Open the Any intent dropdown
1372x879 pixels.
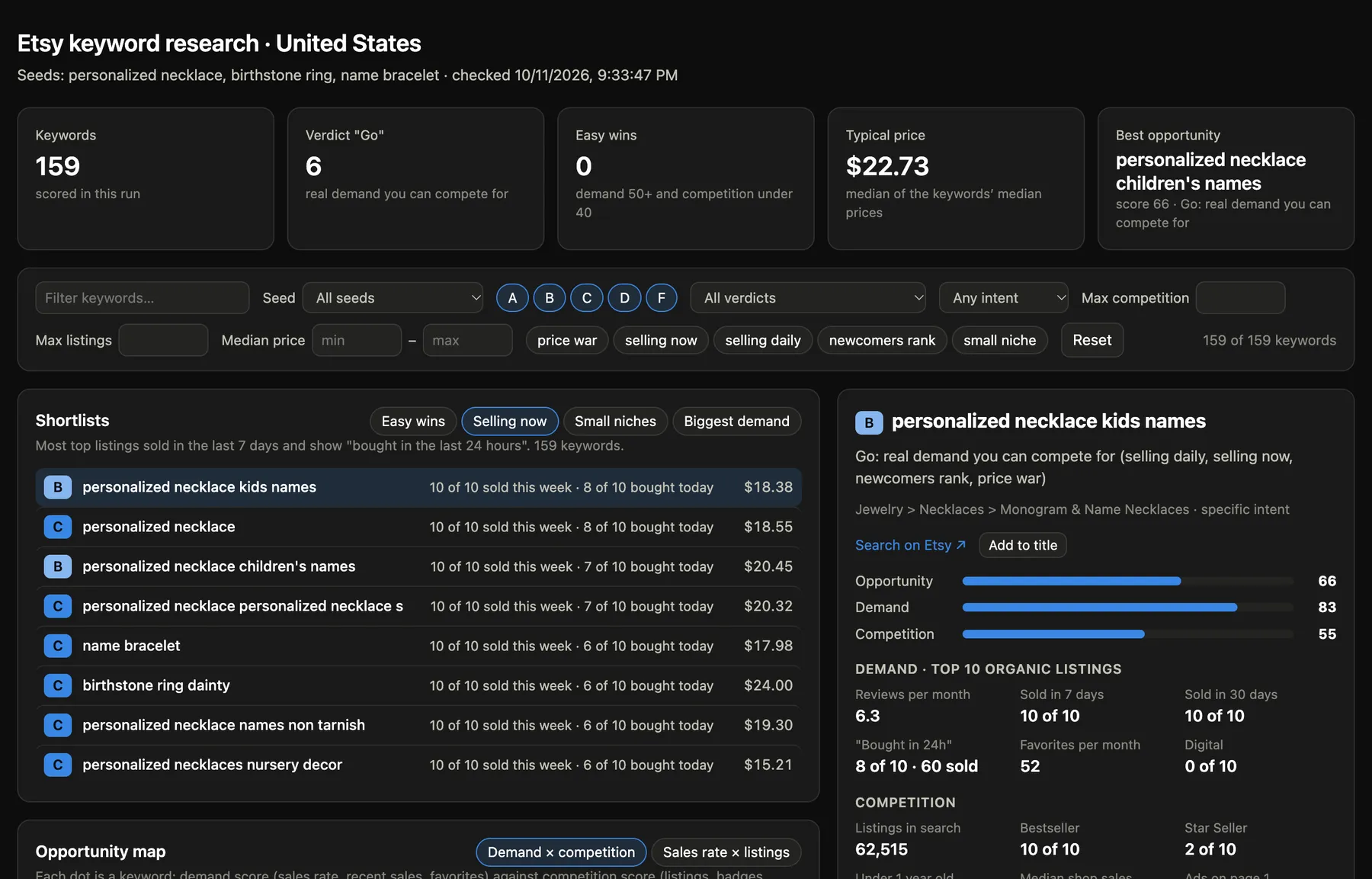coord(1004,298)
